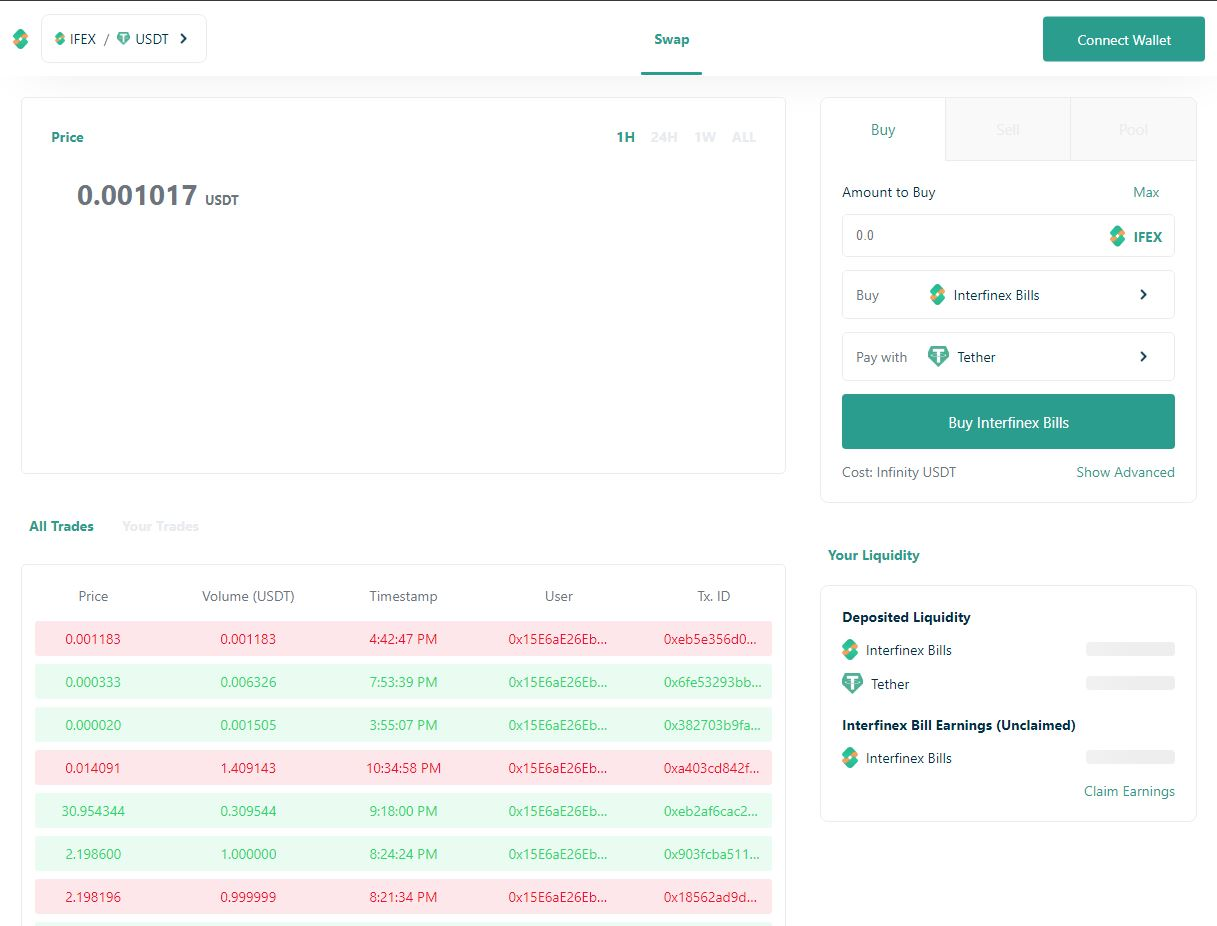Open the Buy token selector arrow
Image resolution: width=1217 pixels, height=926 pixels.
tap(1143, 295)
